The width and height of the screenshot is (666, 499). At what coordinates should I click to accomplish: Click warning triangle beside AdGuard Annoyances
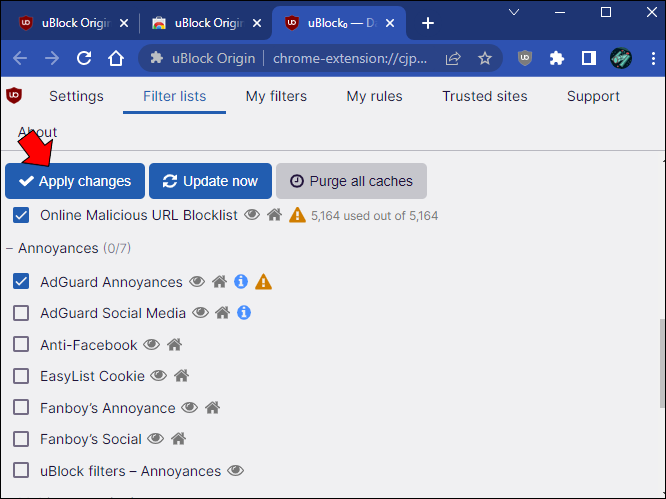(263, 282)
